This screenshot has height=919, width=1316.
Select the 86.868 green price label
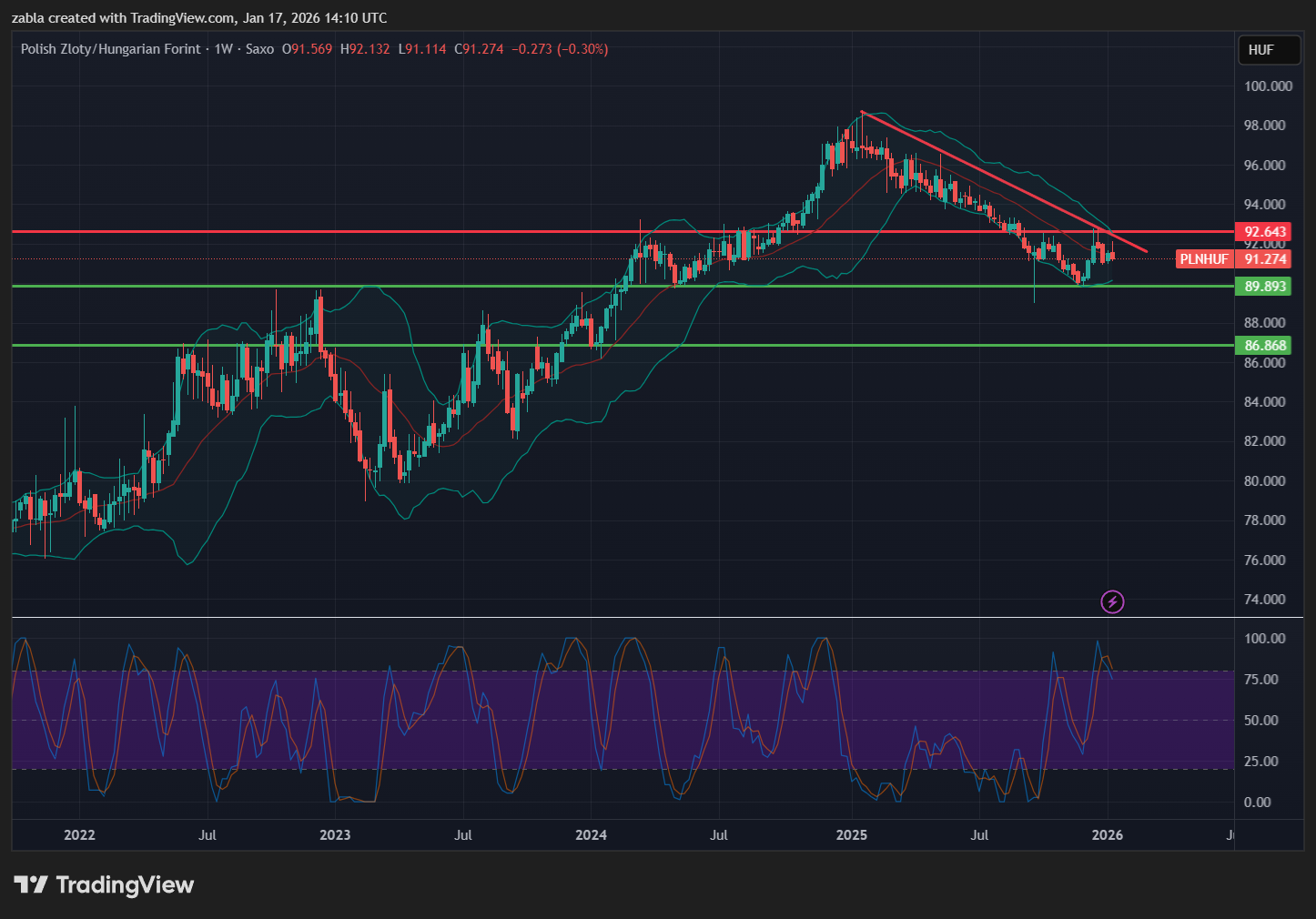(1265, 346)
